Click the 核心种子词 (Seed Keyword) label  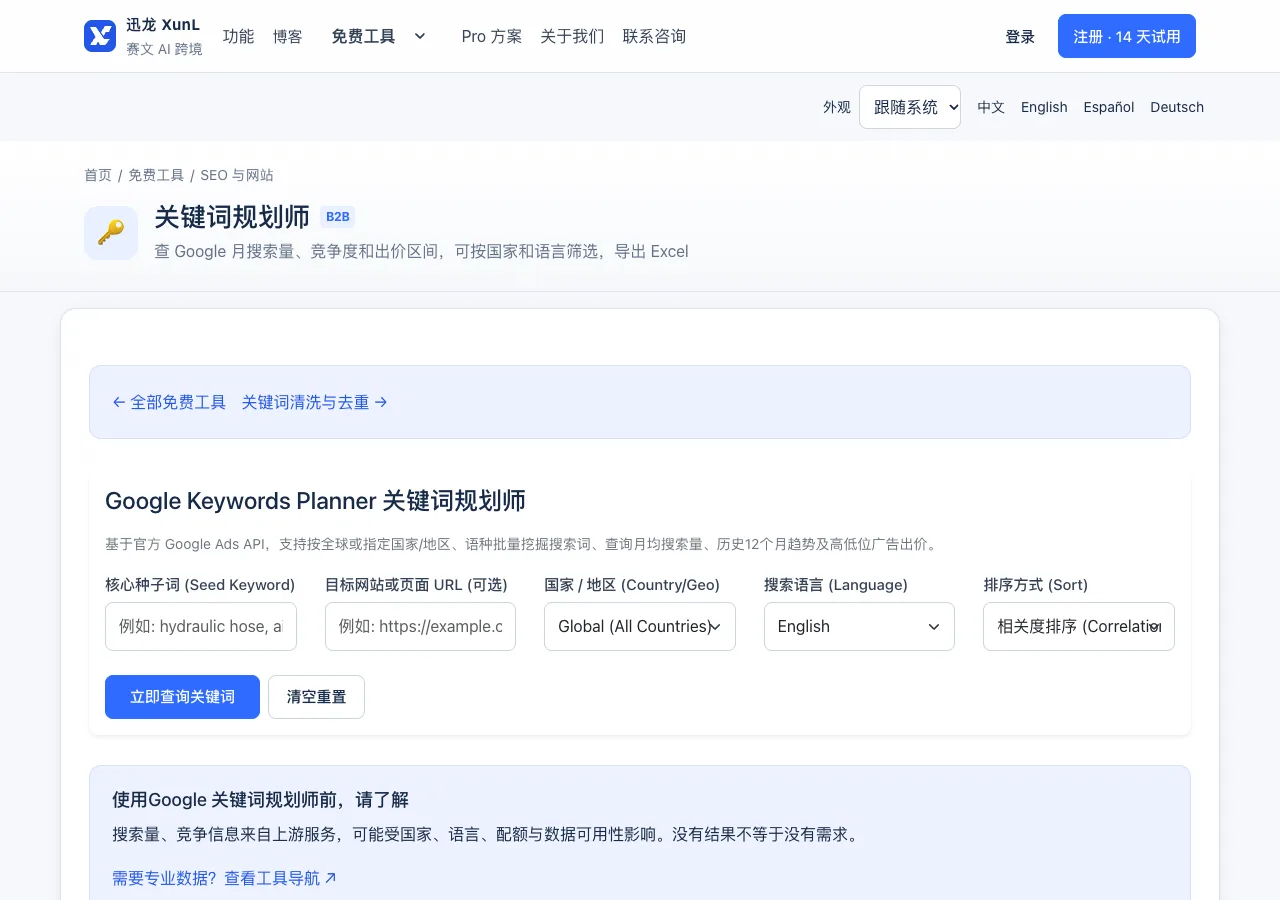pyautogui.click(x=200, y=585)
